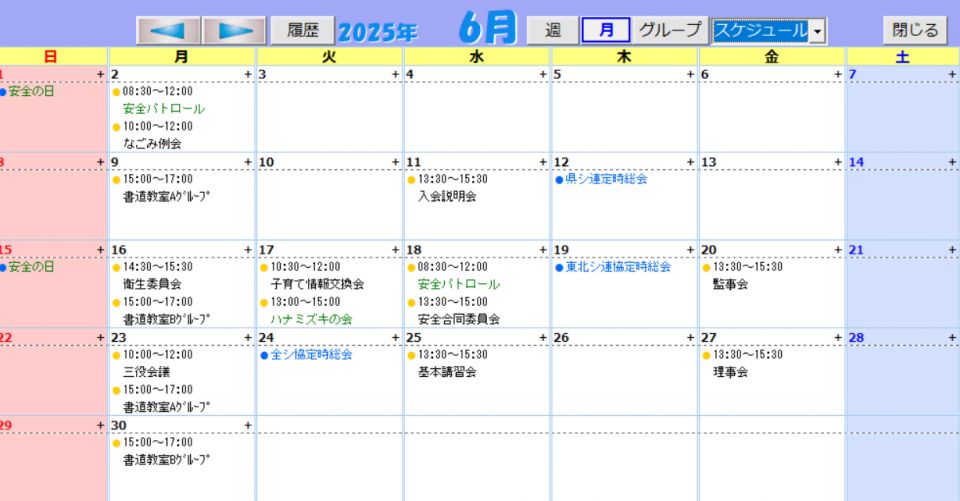Screen dimensions: 960x501
Task: Open 理事会 event on June 27
Action: click(x=730, y=372)
